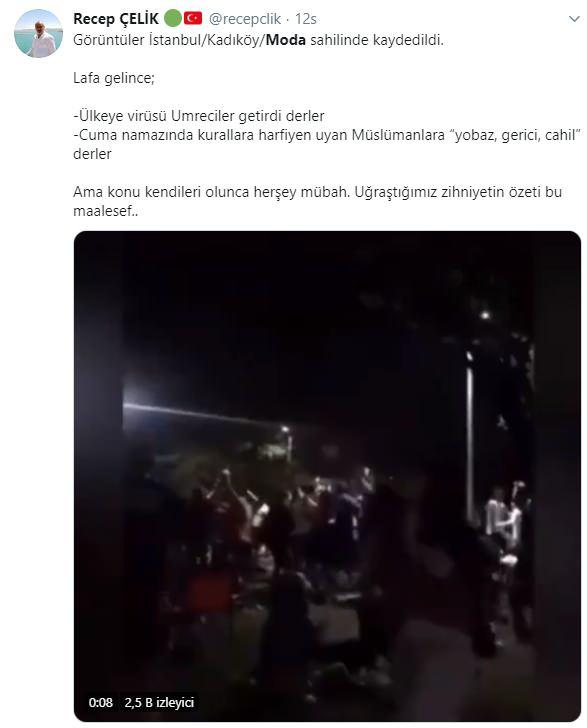Click the 'Ülkeye virüsü Umreciler getirdi derler' line
Image resolution: width=587 pixels, height=728 pixels.
[x=199, y=116]
